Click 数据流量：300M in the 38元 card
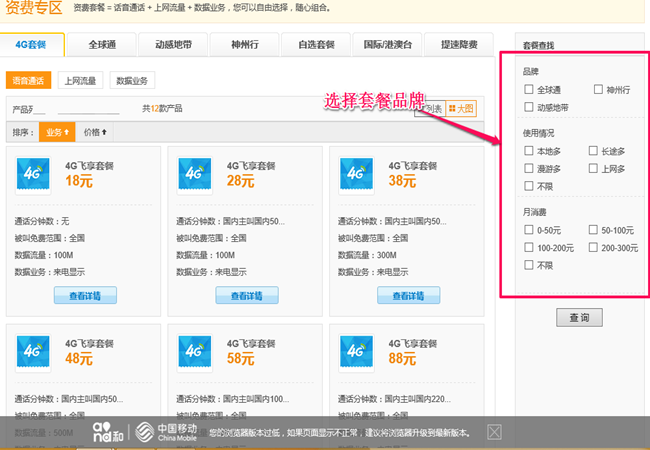Viewport: 650px width, 450px height. coord(367,255)
